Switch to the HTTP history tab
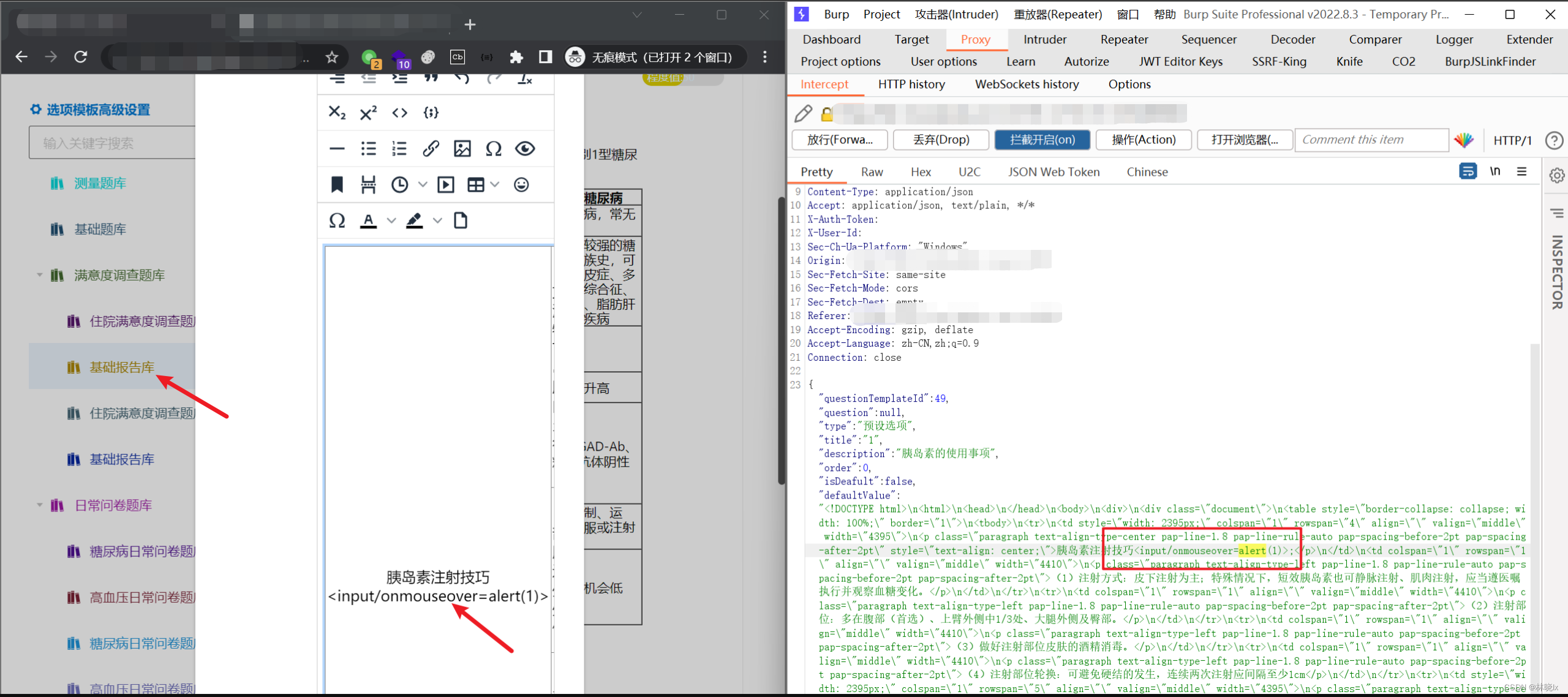The width and height of the screenshot is (1568, 697). click(912, 85)
